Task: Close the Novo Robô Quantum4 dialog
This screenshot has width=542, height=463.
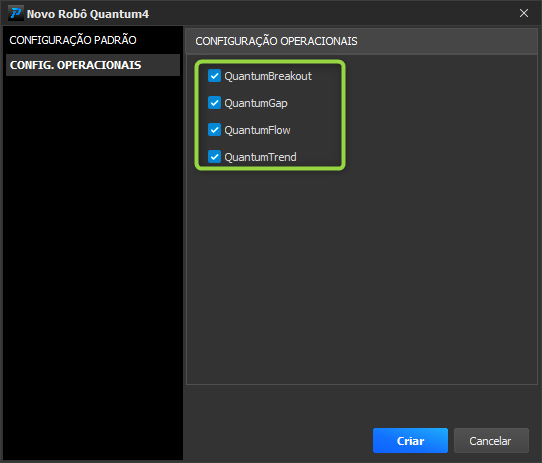Action: [x=524, y=13]
